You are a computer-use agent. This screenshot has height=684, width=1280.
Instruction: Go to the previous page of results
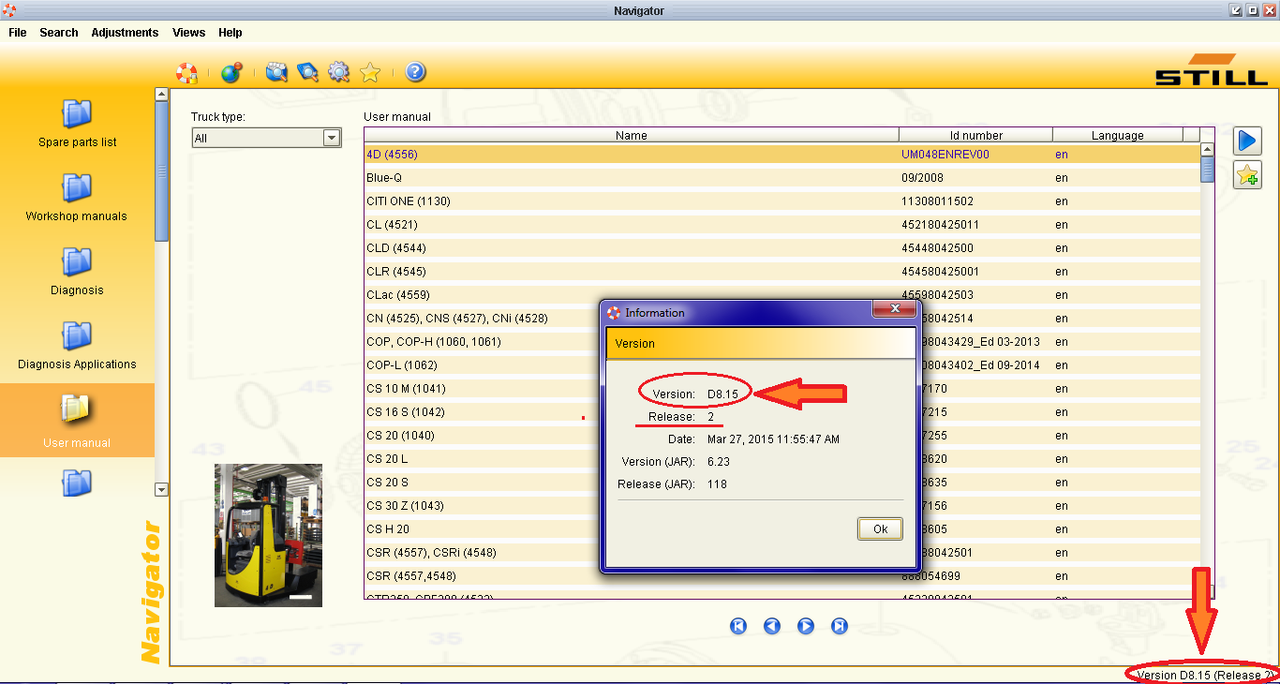click(772, 626)
